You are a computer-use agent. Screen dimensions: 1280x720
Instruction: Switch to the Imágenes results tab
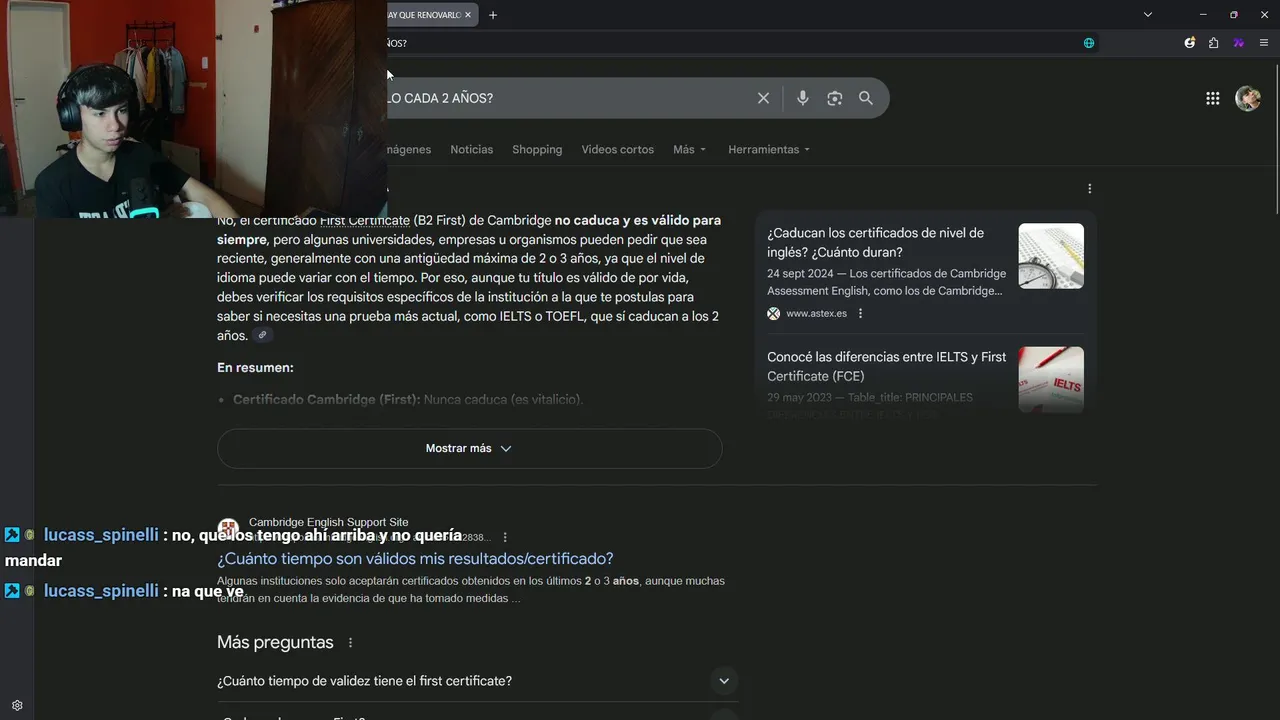click(409, 149)
